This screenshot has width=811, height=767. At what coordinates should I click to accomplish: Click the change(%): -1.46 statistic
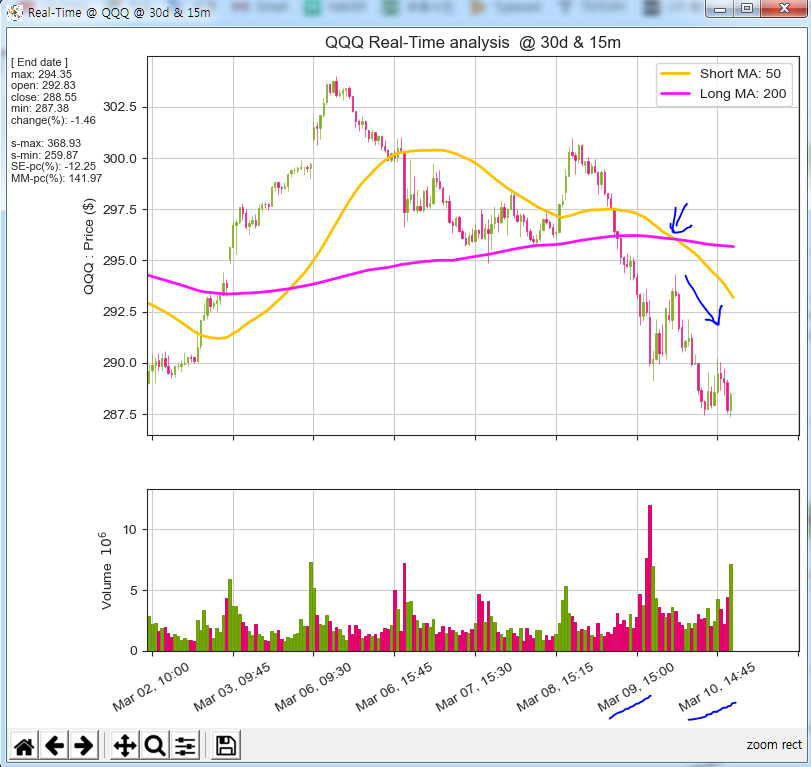[53, 120]
